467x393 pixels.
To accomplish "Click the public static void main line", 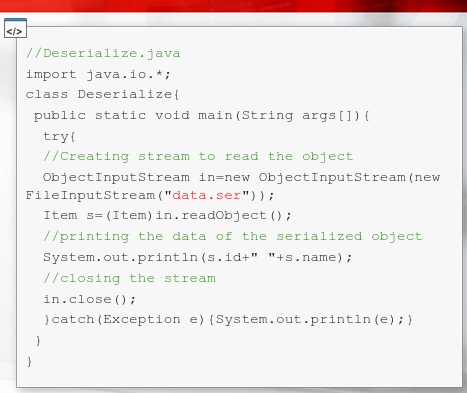I will 202,116.
